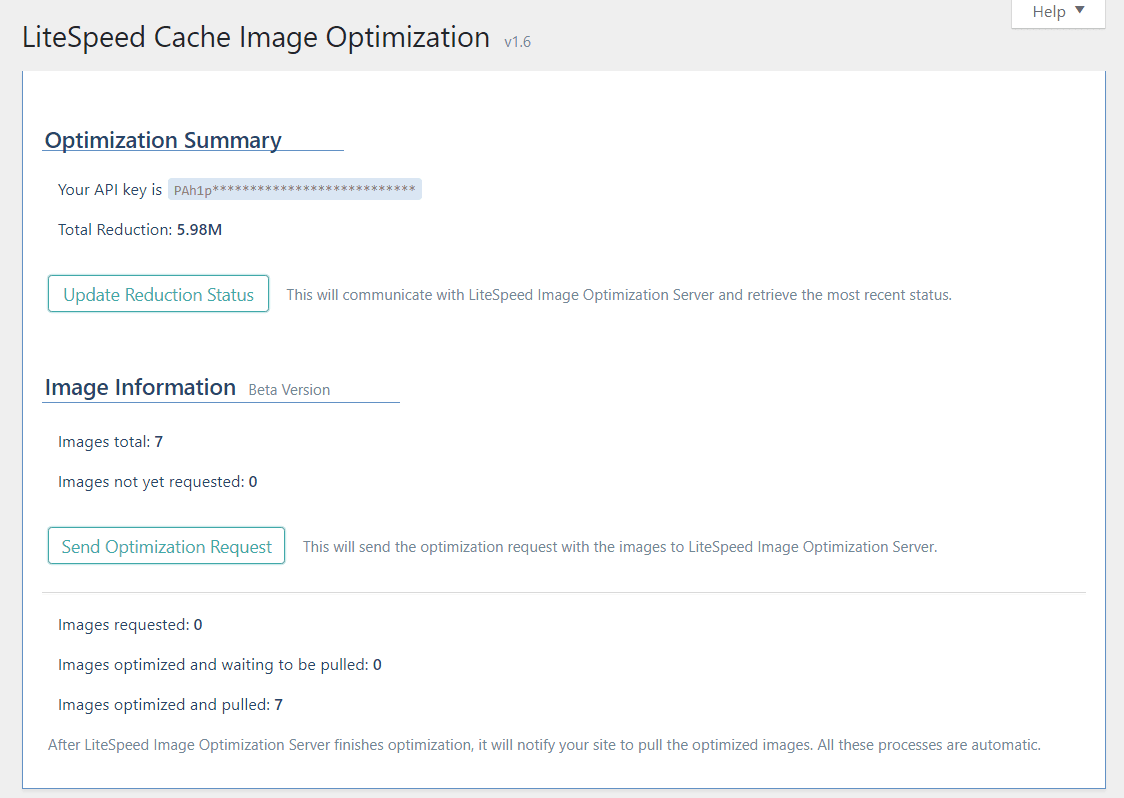
Task: Click the Send Optimization Request button
Action: point(166,546)
